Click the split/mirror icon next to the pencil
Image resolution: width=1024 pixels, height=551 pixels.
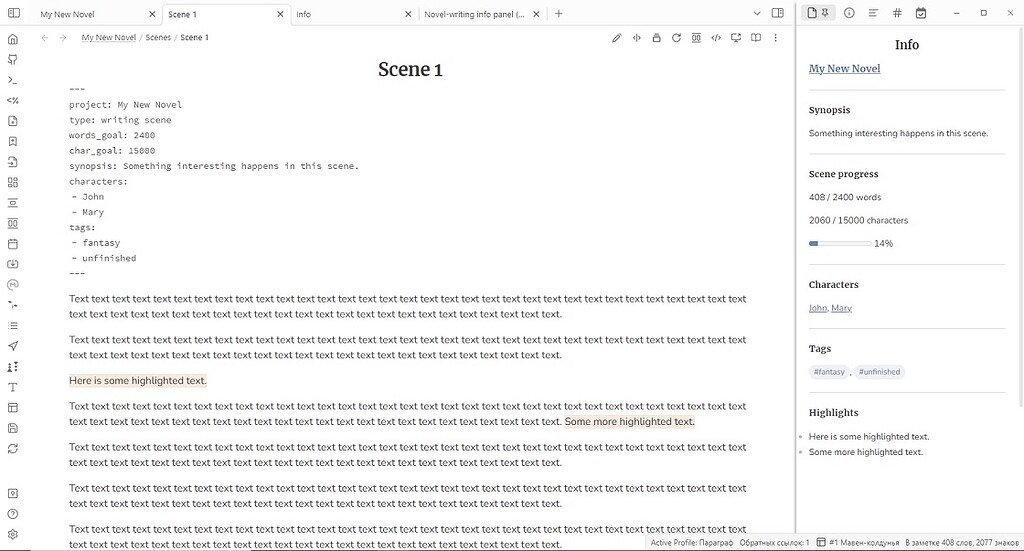pos(636,38)
